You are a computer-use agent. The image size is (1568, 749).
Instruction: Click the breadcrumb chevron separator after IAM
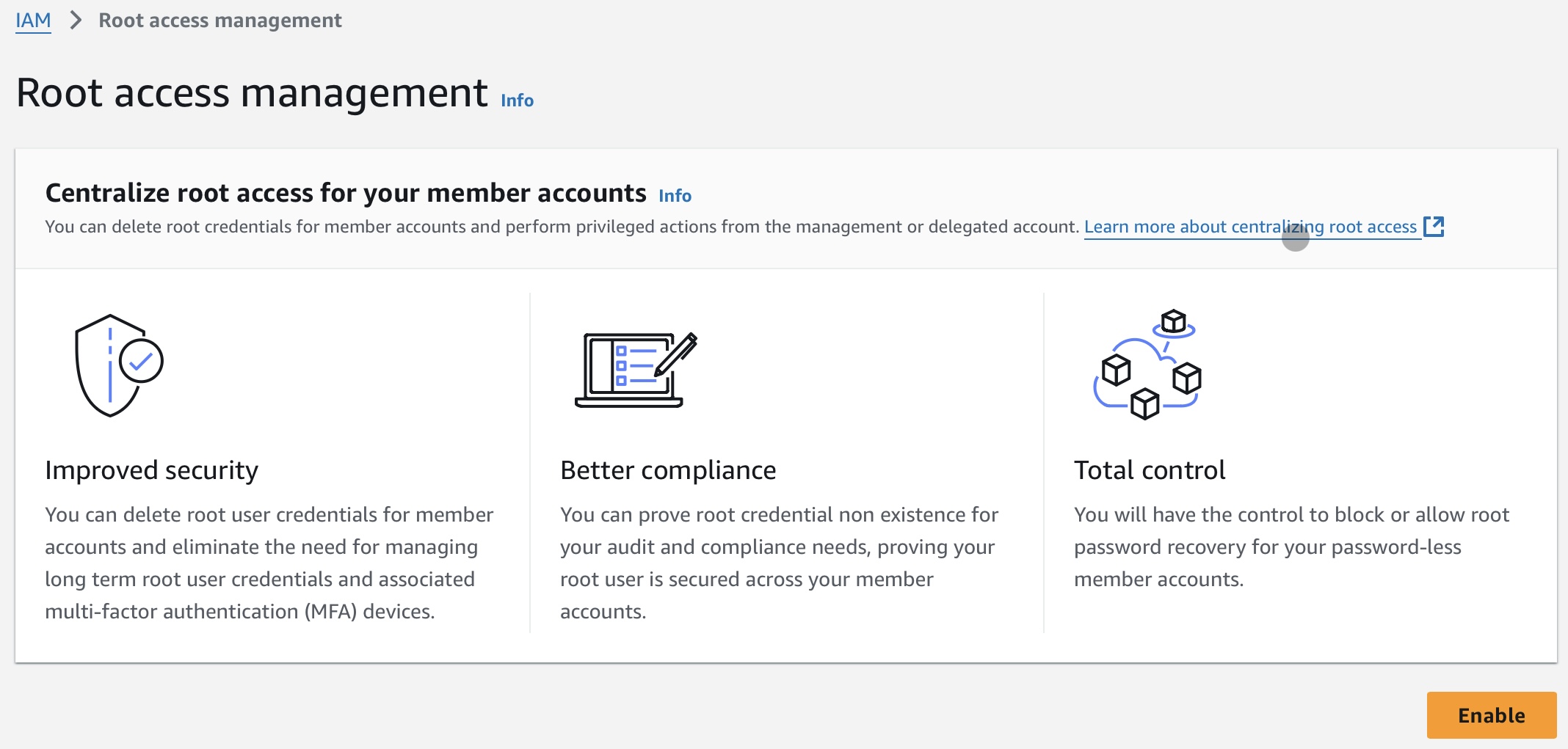(75, 21)
